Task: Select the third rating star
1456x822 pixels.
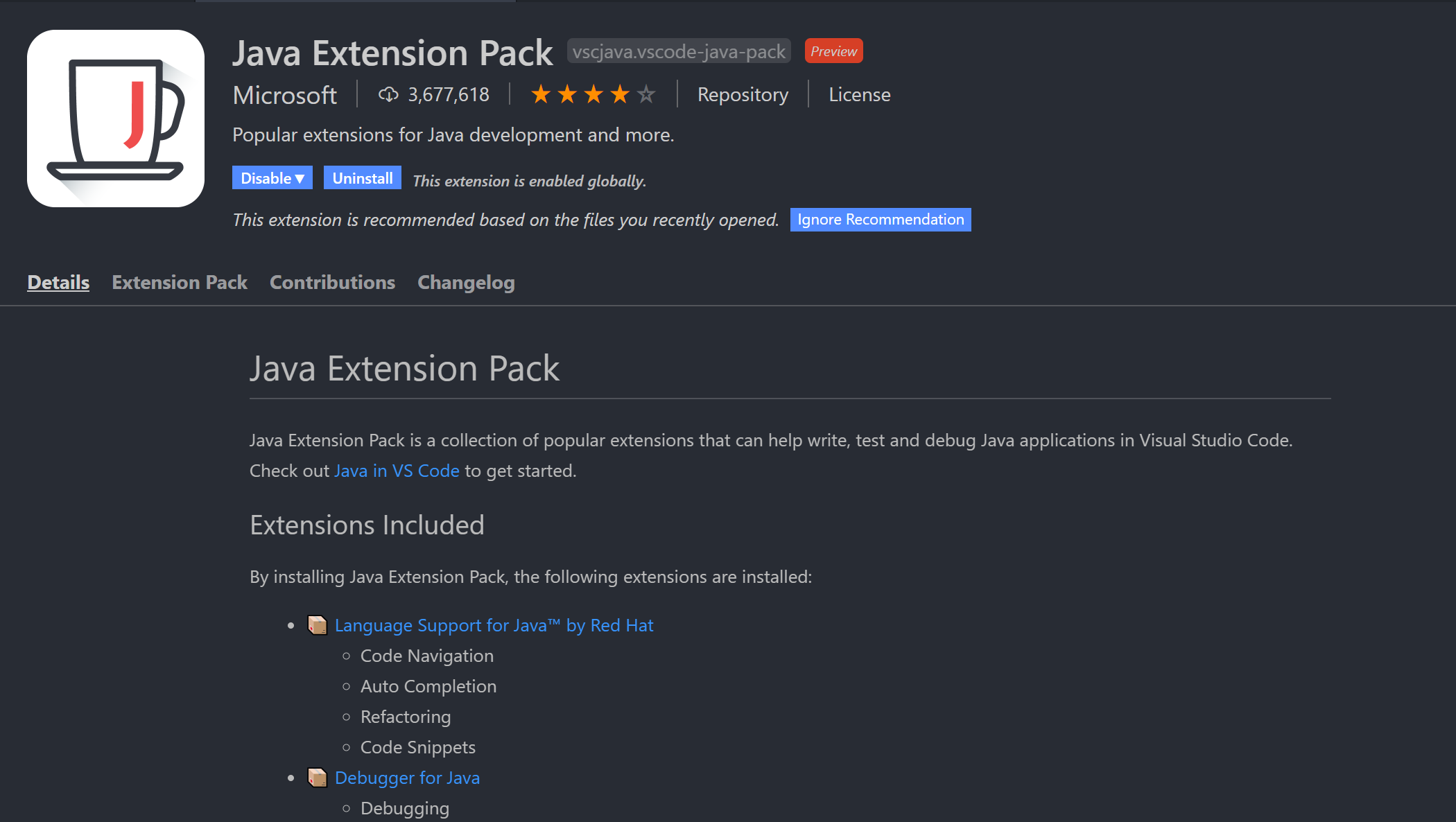Action: 593,94
